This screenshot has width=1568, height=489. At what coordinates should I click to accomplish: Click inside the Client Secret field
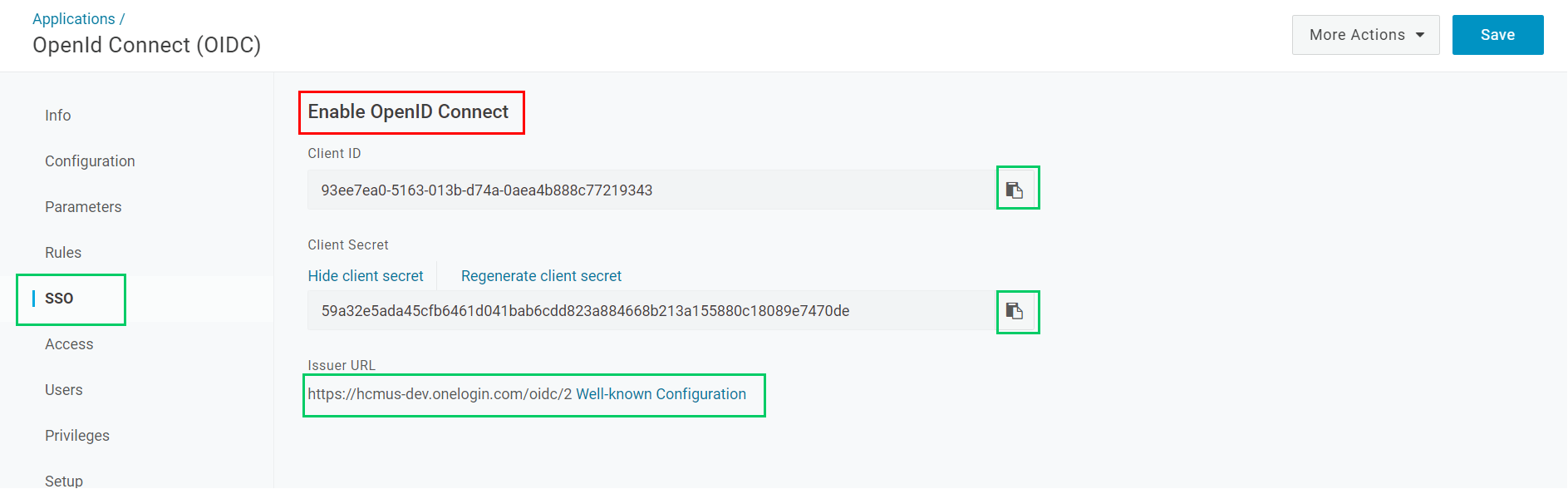(x=651, y=311)
